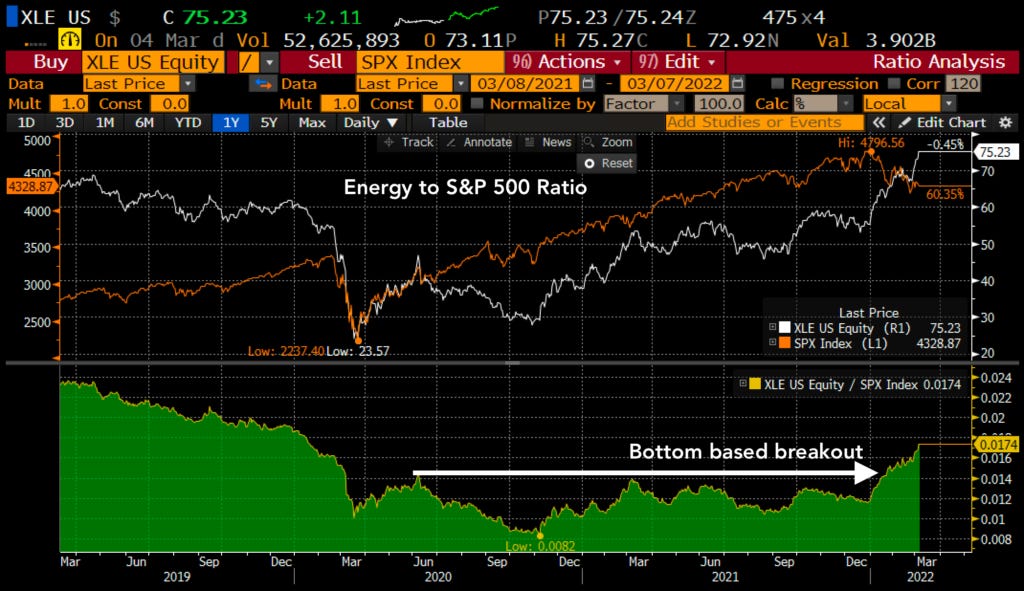1024x591 pixels.
Task: Click the 4328.87 left axis price tag
Action: point(30,186)
